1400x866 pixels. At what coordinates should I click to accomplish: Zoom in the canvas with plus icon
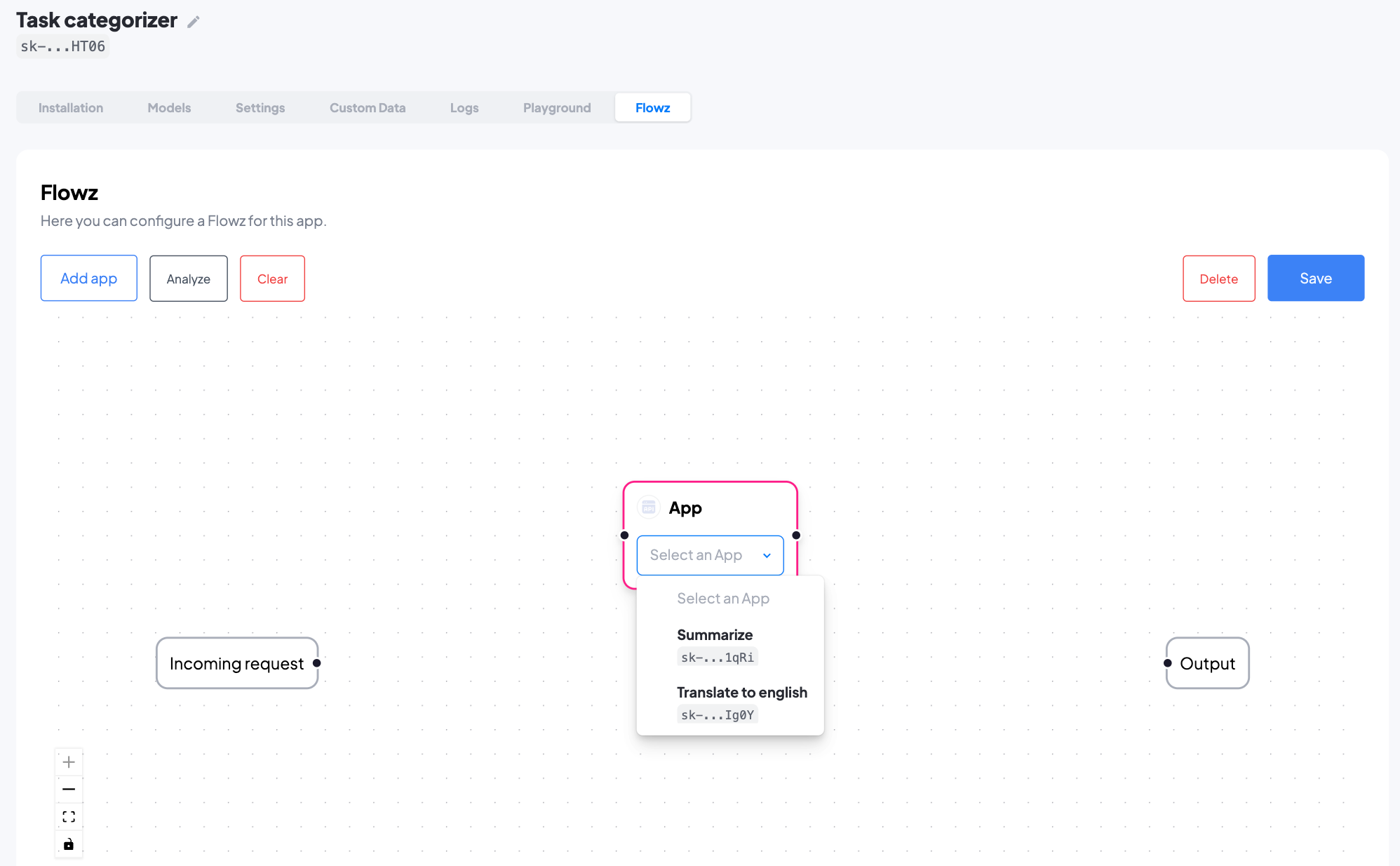tap(69, 762)
